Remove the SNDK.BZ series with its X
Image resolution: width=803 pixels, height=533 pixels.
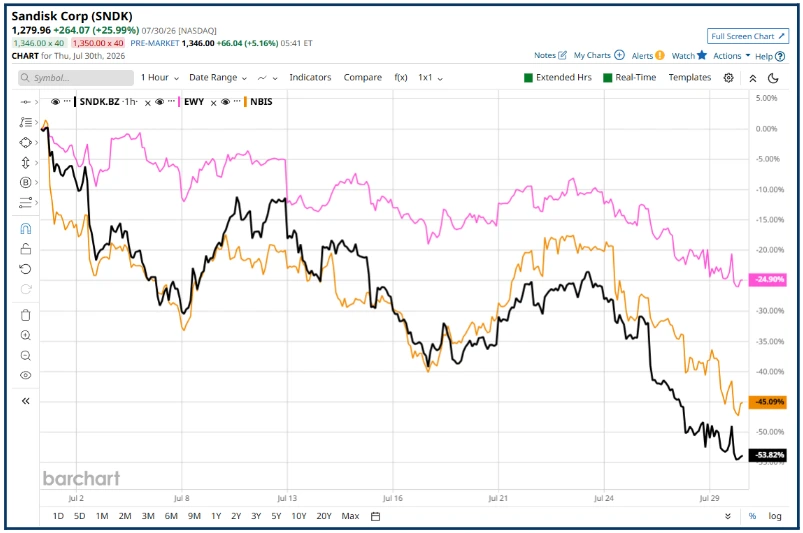pos(147,103)
